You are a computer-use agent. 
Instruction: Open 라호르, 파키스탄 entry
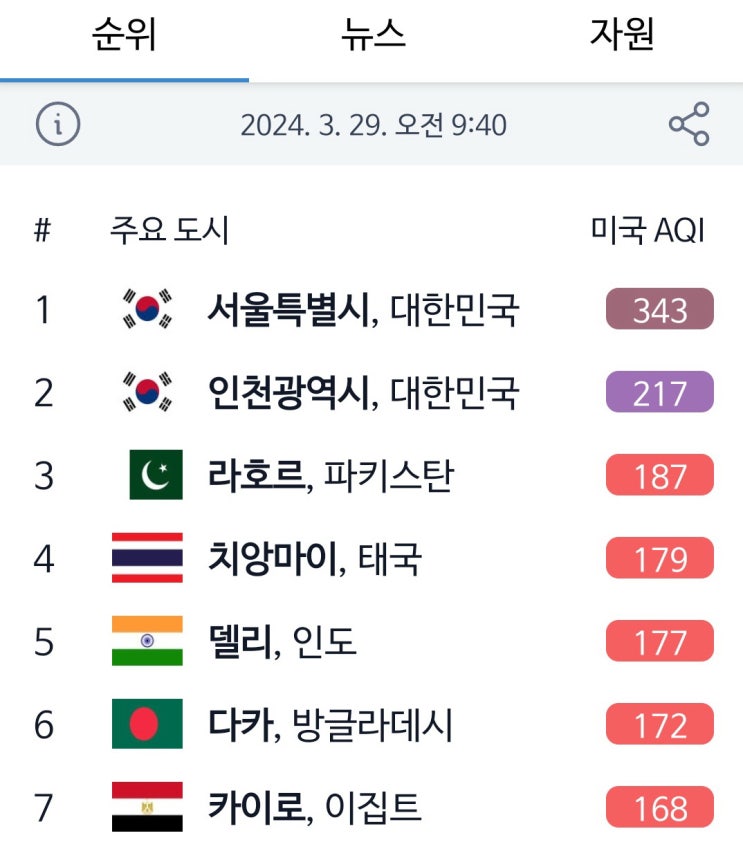(330, 475)
